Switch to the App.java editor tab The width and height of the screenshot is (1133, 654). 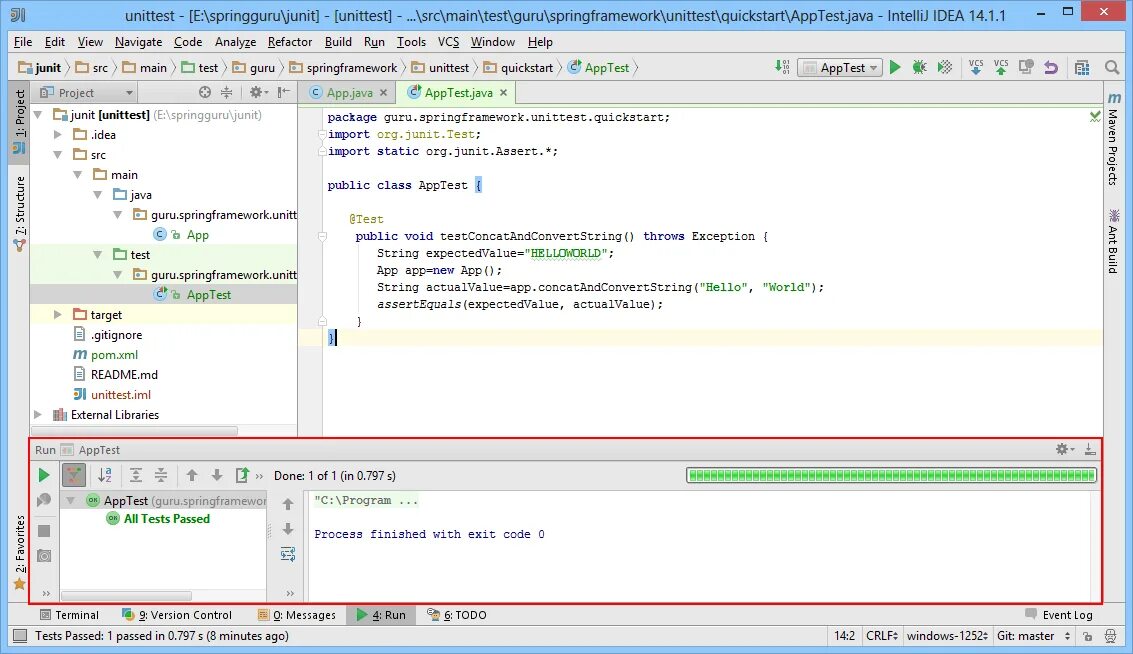tap(349, 92)
